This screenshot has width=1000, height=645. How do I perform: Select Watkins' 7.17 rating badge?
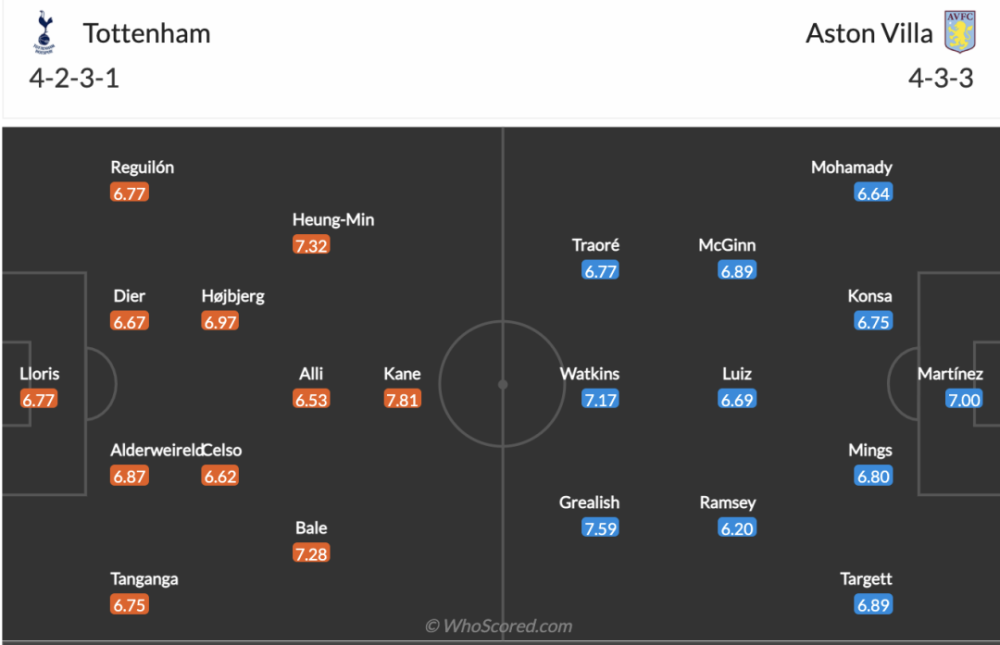coord(600,399)
